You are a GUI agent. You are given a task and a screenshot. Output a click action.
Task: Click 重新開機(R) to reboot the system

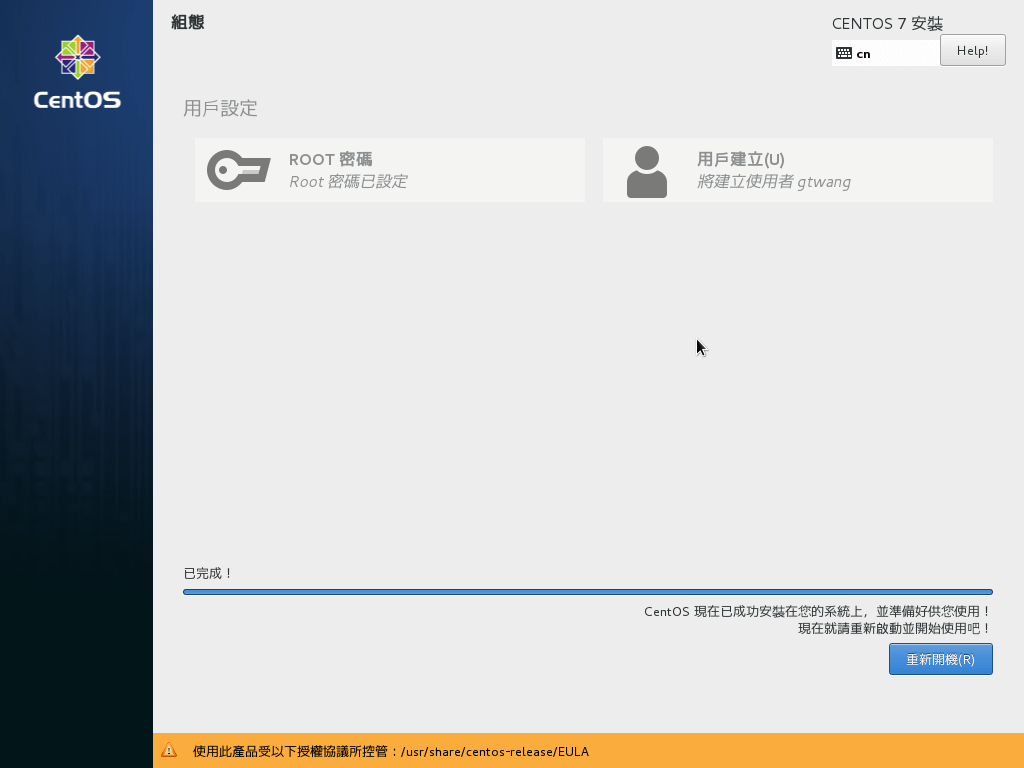click(940, 659)
